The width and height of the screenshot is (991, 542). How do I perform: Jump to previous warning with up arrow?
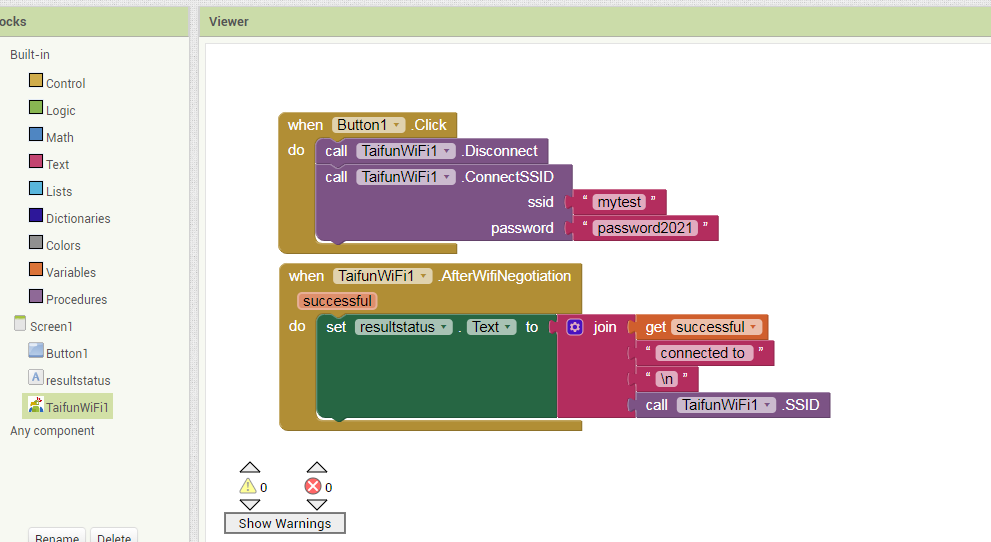(250, 467)
